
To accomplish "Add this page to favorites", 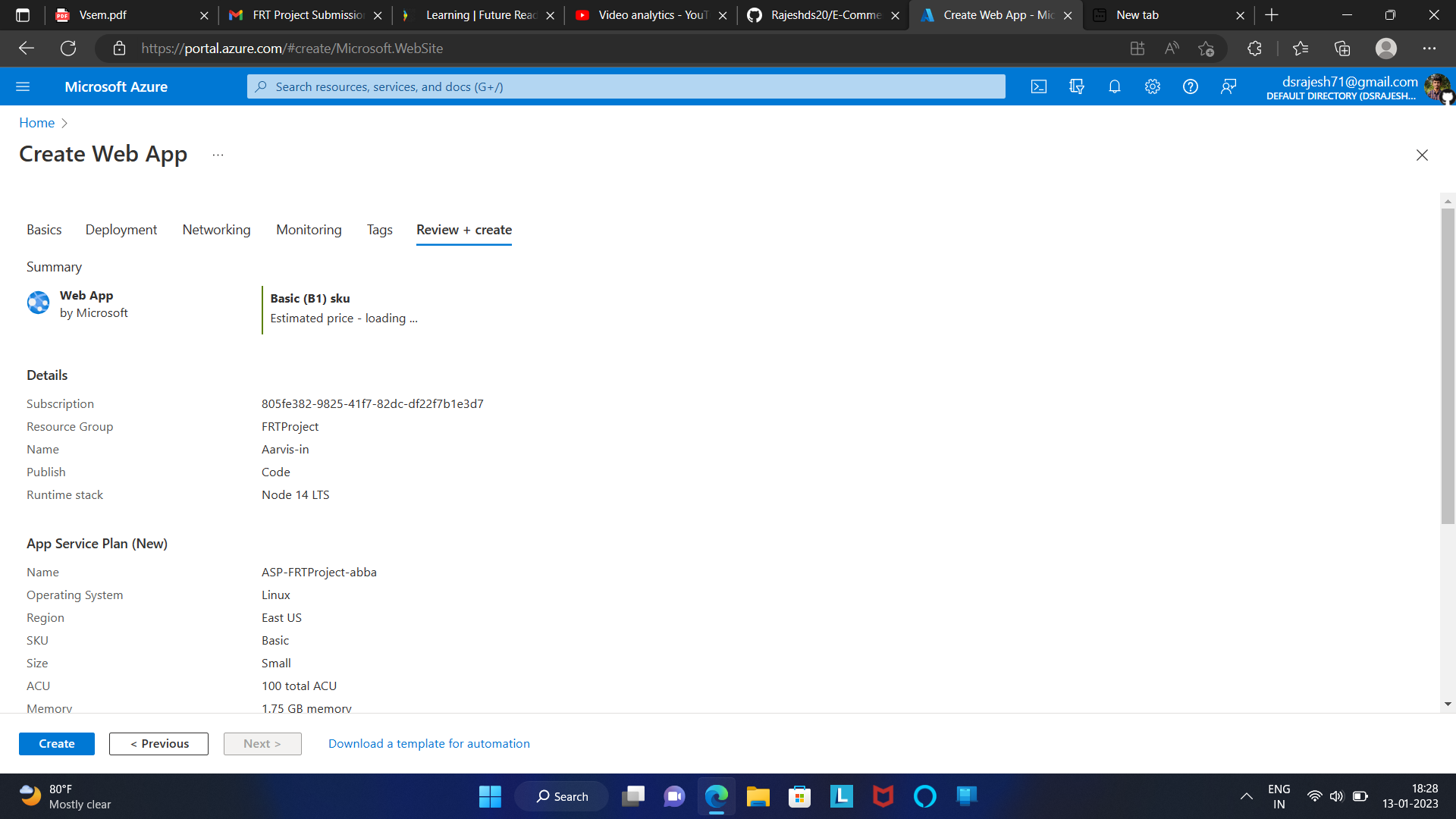I will 1206,49.
